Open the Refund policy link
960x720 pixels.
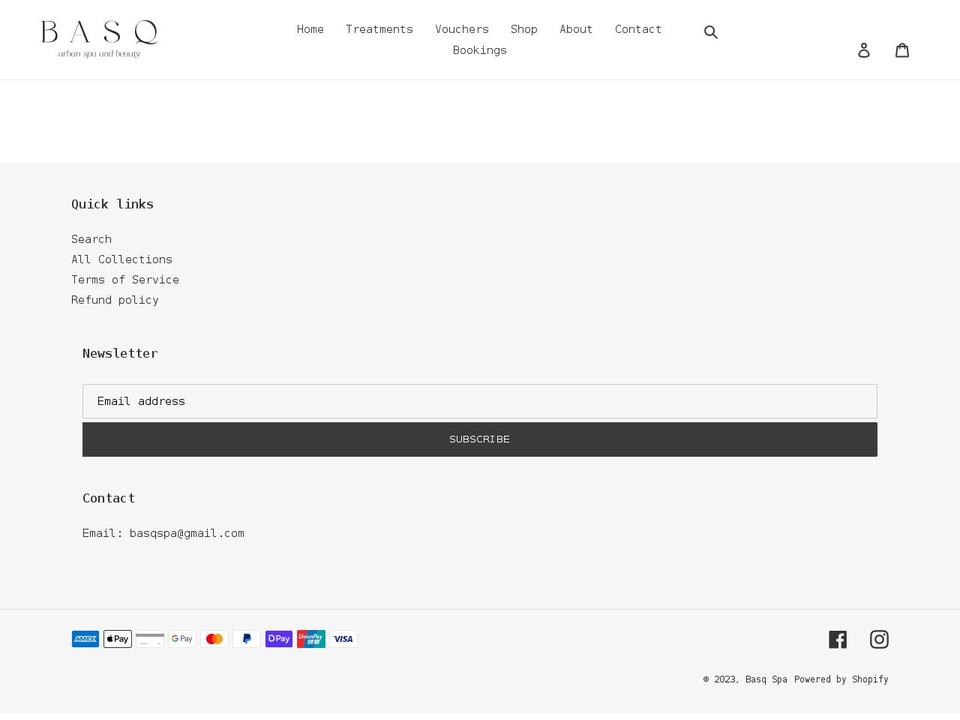114,300
